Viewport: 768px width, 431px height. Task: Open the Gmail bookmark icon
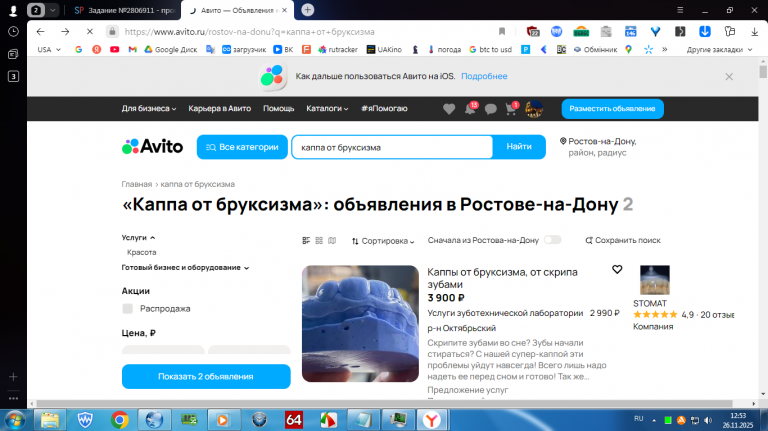click(x=132, y=49)
